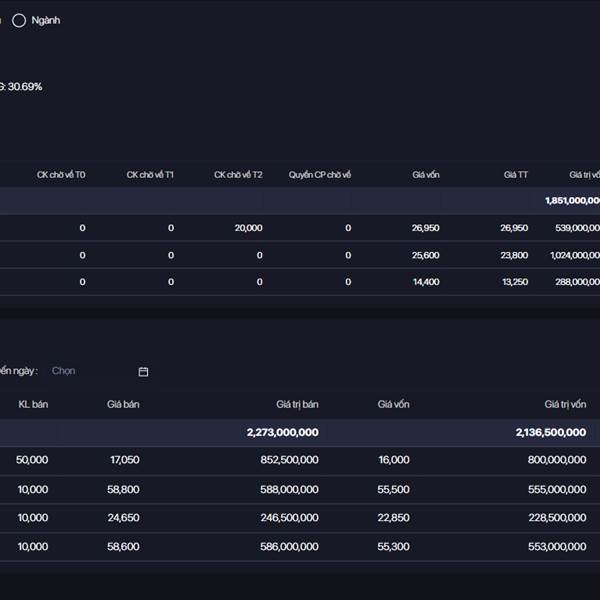Select holding row with cost price 25,600
Image resolution: width=600 pixels, height=600 pixels.
300,255
